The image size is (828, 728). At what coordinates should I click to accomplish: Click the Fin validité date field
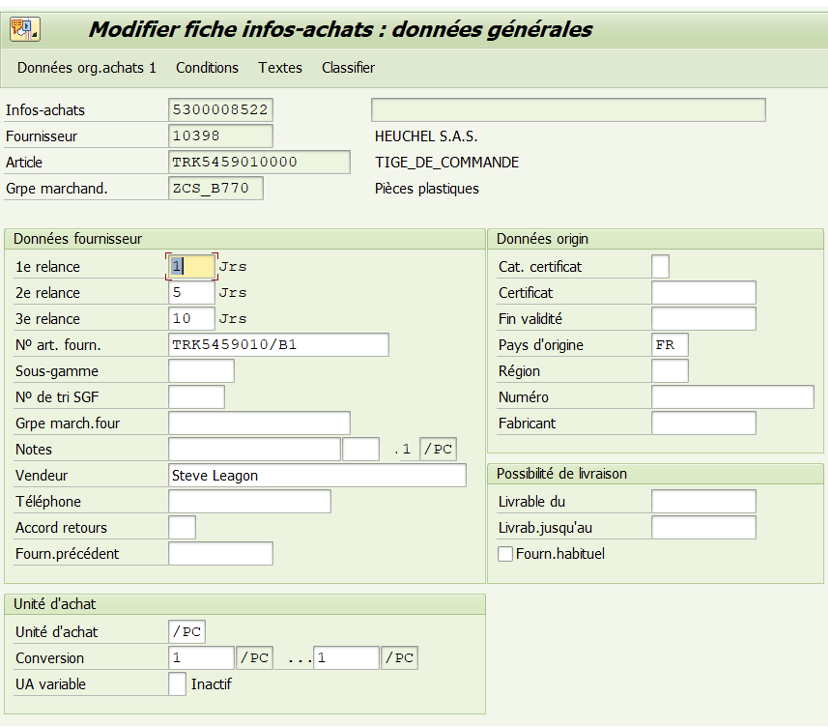pyautogui.click(x=703, y=319)
